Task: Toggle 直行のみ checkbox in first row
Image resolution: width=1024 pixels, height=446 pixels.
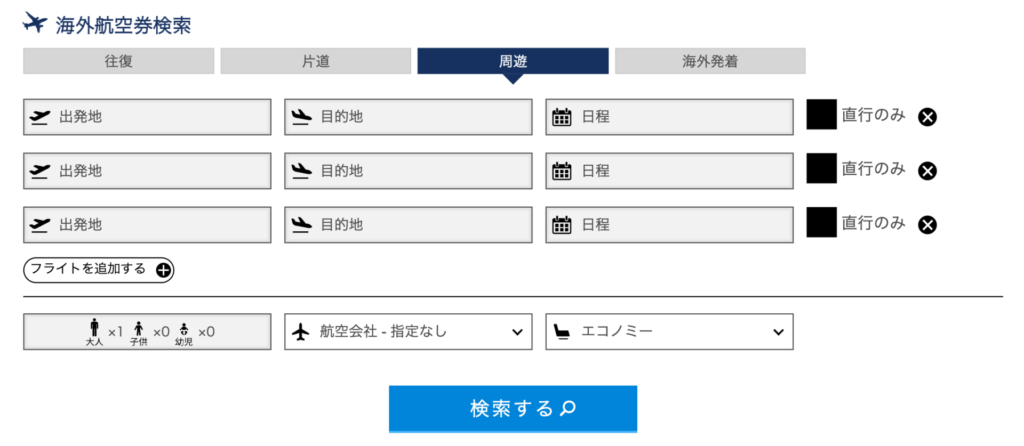Action: coord(821,115)
